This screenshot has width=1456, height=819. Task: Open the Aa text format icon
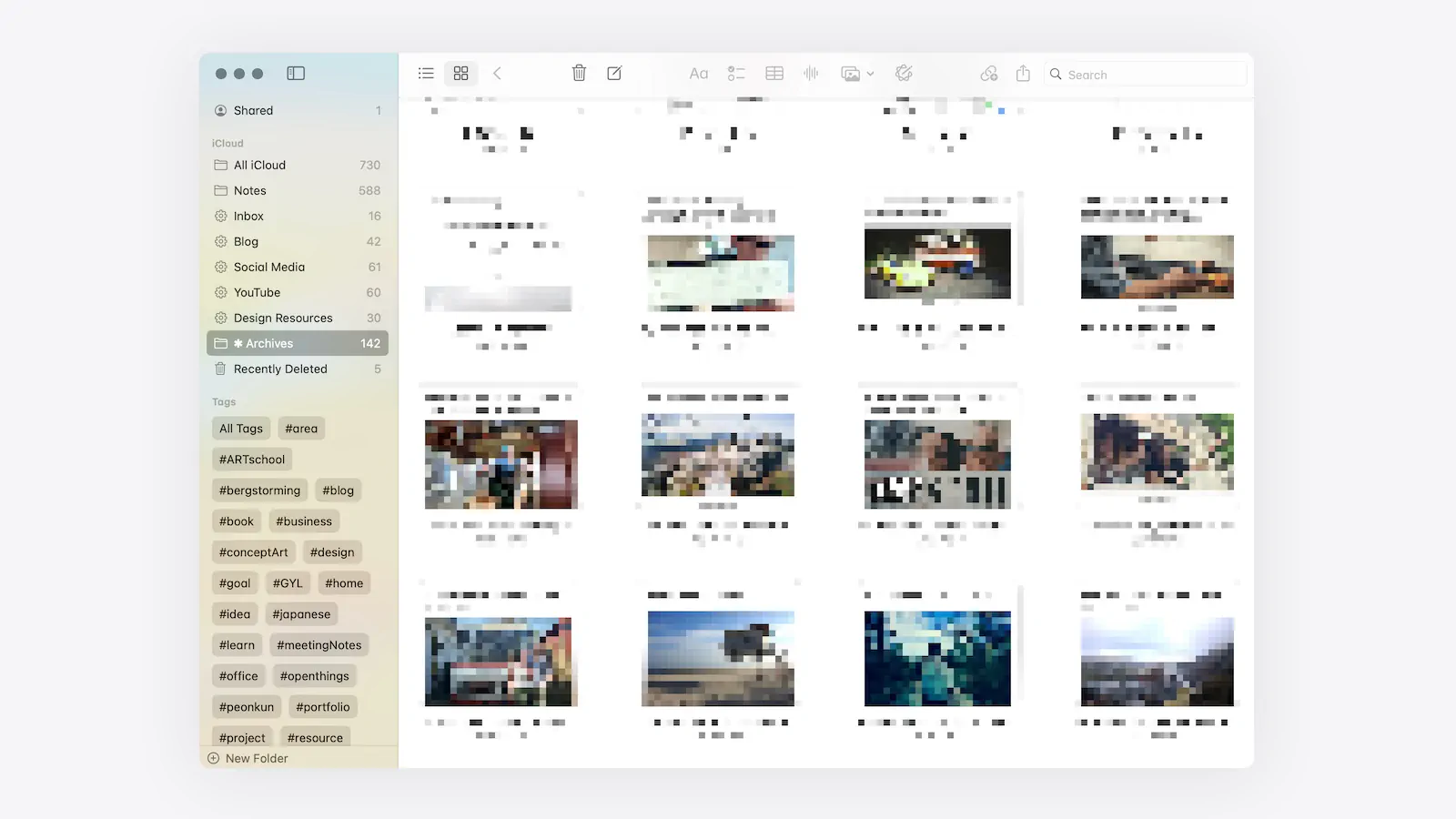tap(698, 74)
